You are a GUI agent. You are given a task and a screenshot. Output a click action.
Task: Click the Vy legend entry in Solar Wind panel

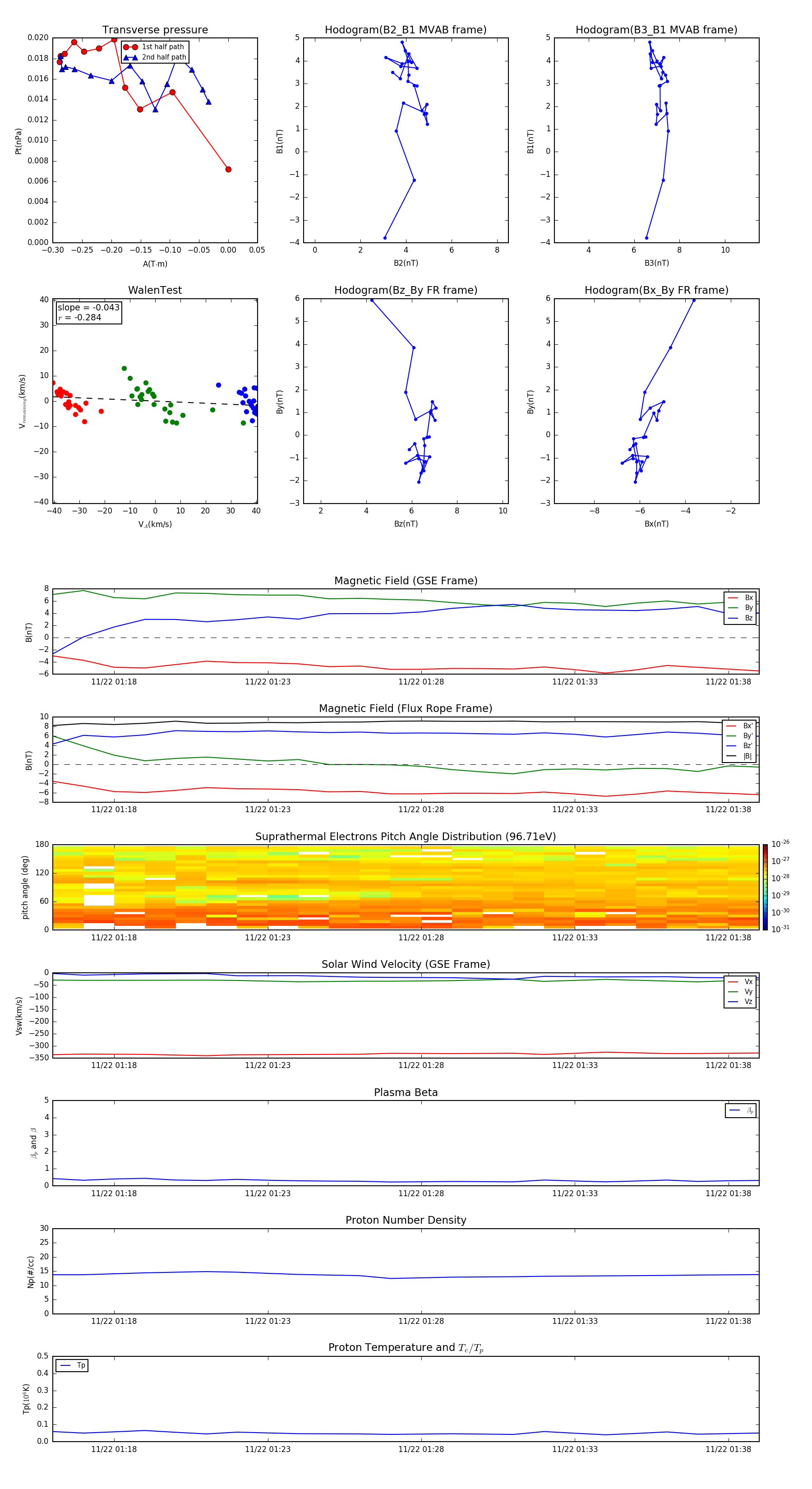tap(740, 992)
